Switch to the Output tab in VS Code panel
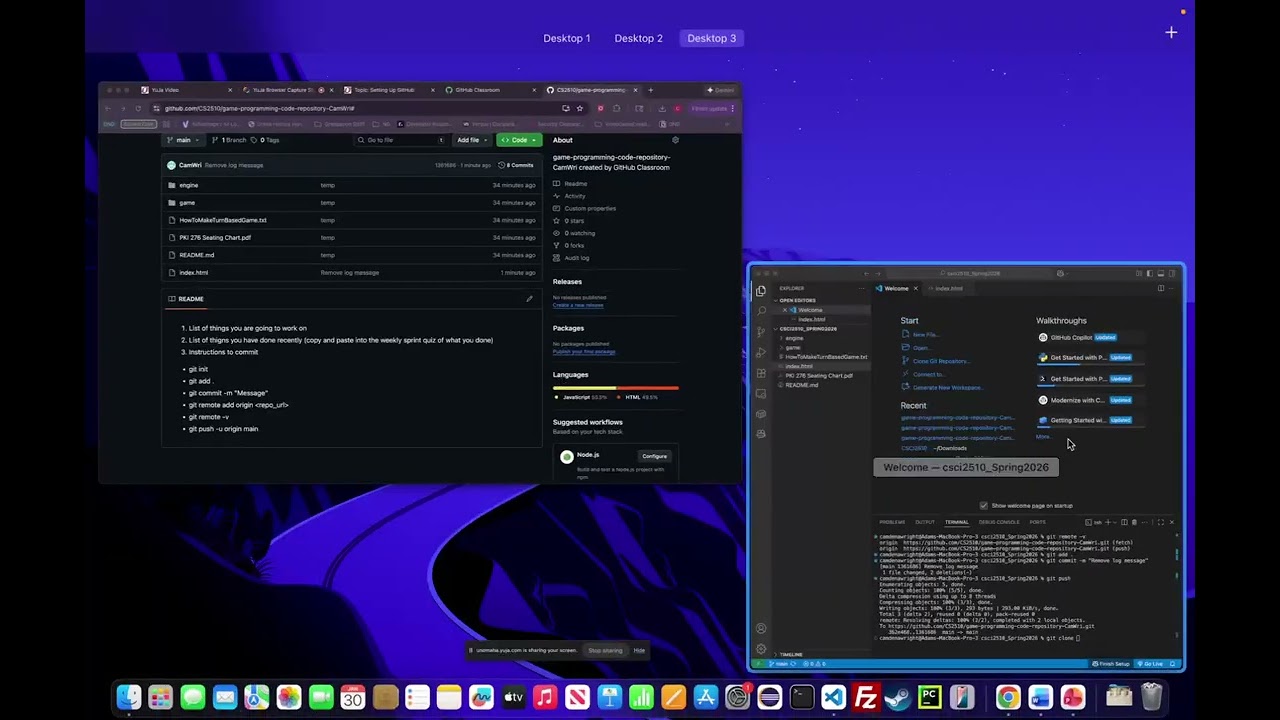 pos(925,522)
